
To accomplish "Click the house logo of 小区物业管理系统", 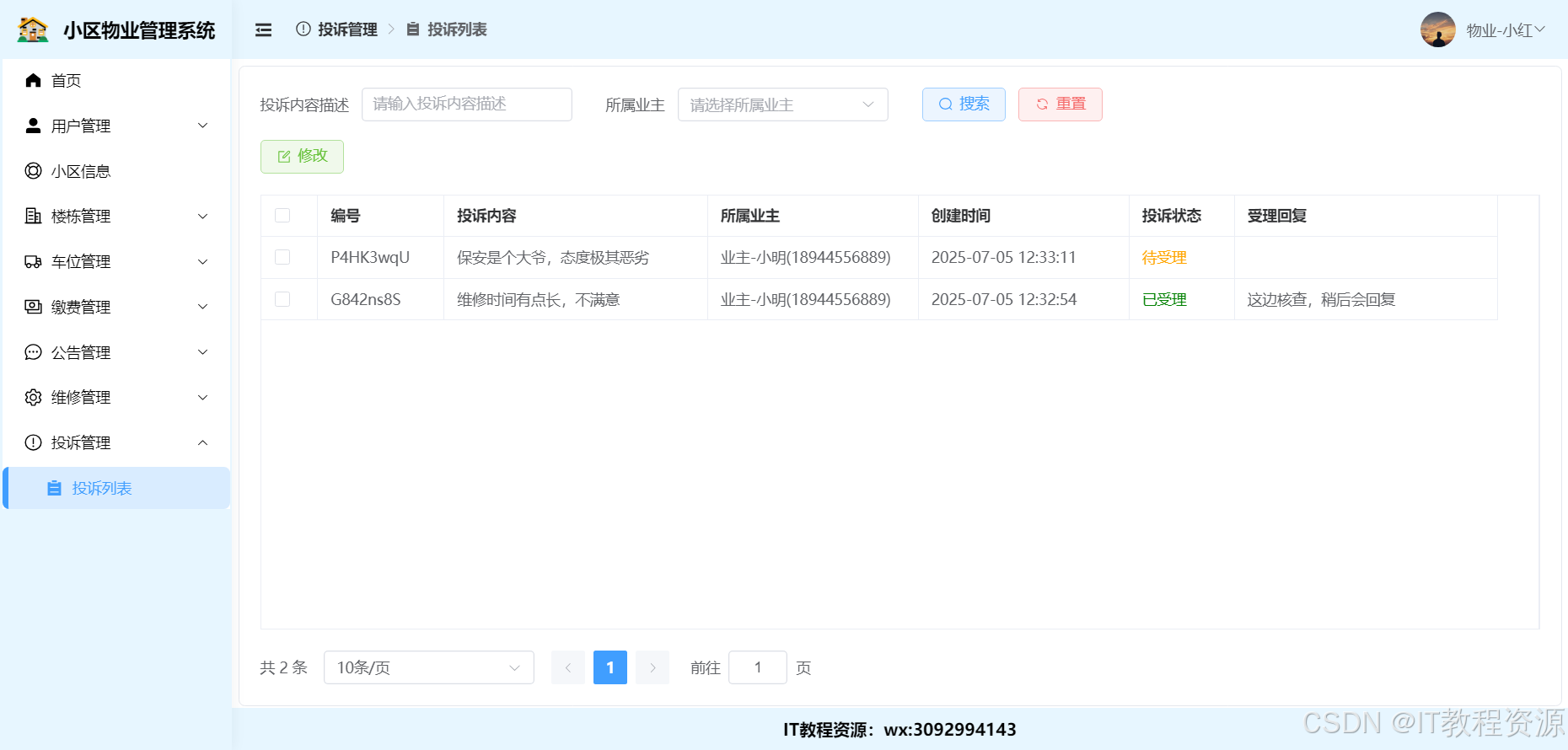I will click(x=33, y=29).
